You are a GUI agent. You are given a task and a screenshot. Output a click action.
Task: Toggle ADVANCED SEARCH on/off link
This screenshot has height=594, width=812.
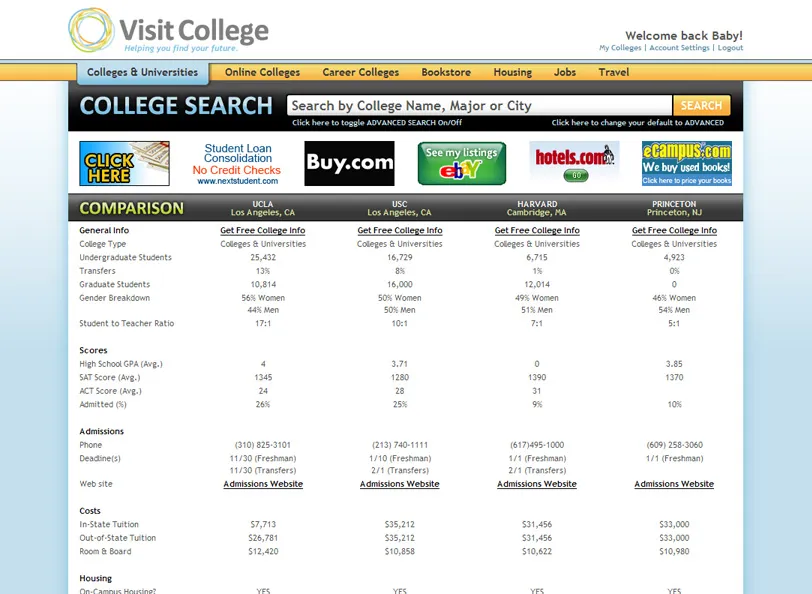(x=377, y=123)
